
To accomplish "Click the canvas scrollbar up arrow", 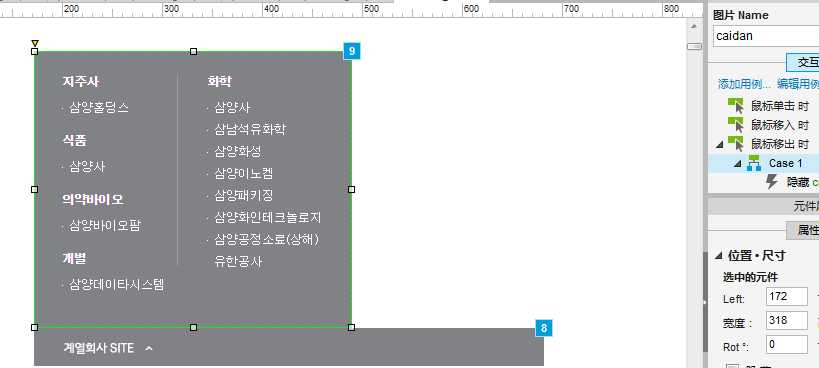I will (694, 26).
